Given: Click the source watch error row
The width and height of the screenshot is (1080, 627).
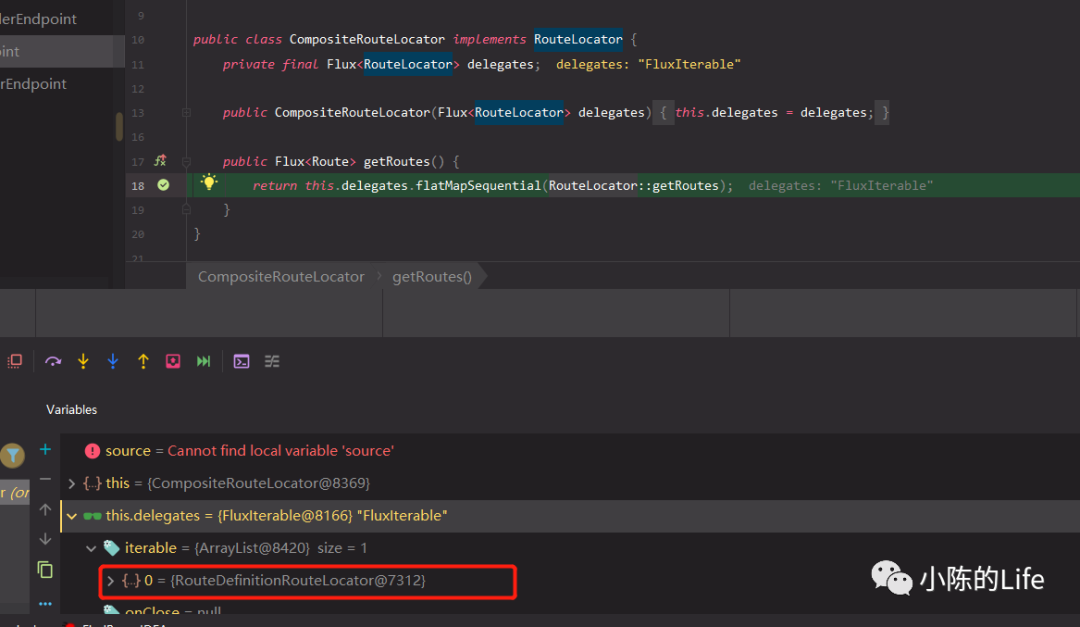Looking at the screenshot, I should (570, 451).
